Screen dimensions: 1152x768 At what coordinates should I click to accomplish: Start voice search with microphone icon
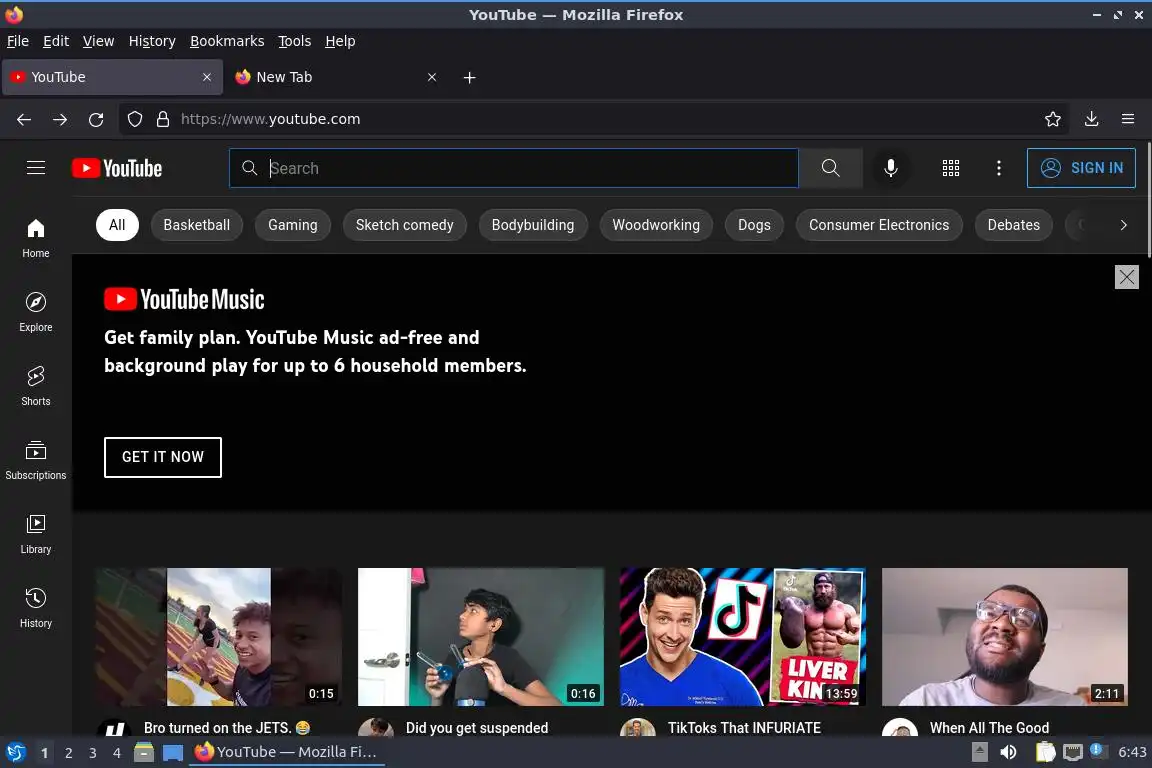pyautogui.click(x=890, y=168)
